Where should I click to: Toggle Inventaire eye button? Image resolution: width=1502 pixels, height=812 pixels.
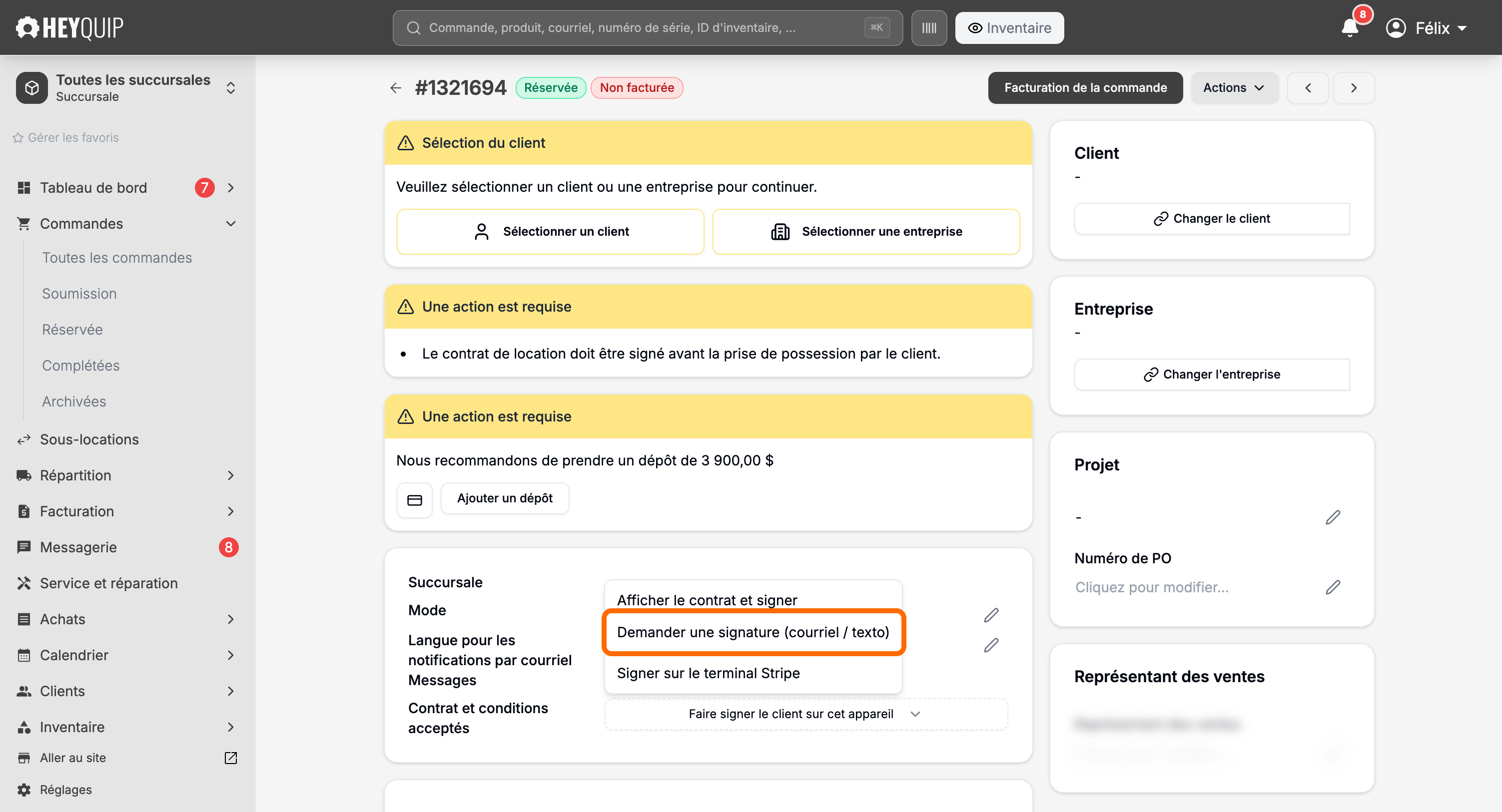[1009, 28]
